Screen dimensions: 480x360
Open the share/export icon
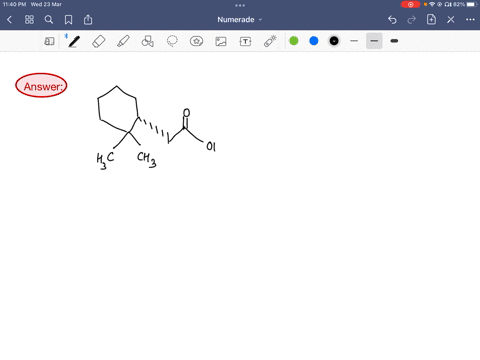(88, 20)
